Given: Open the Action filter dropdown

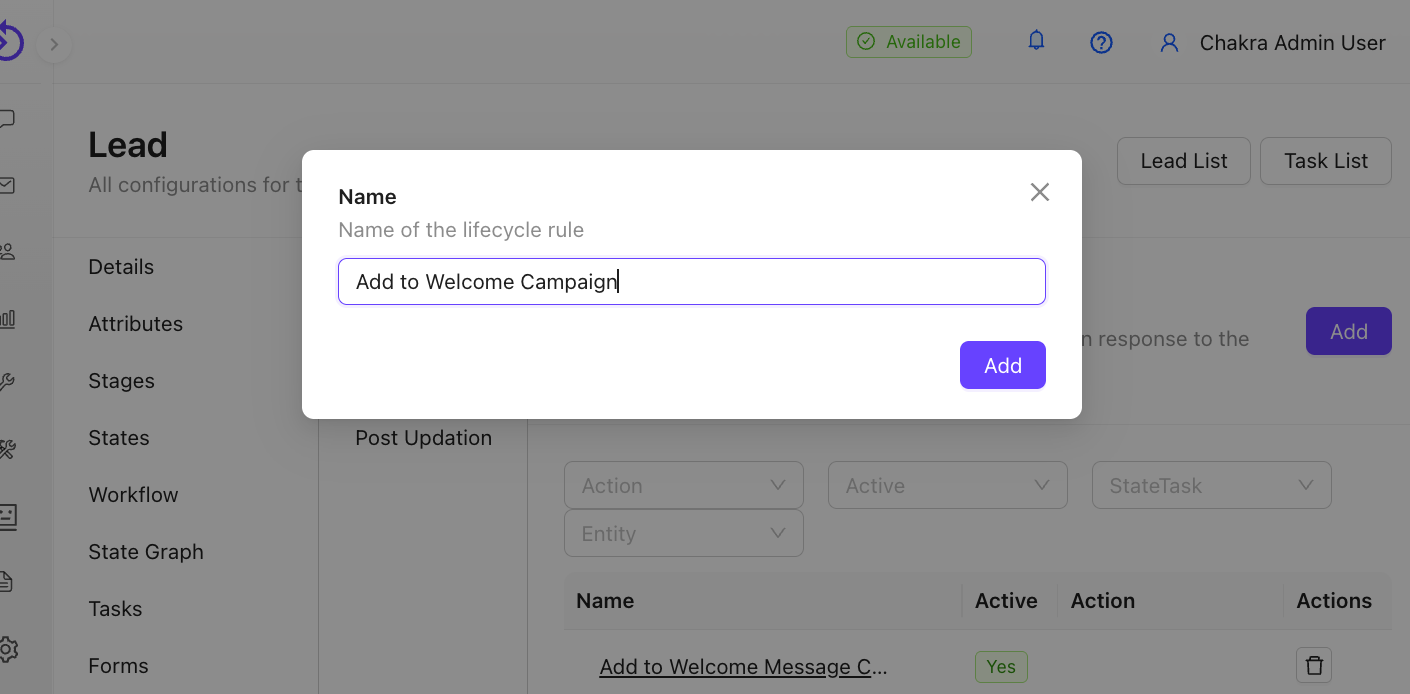Looking at the screenshot, I should point(683,485).
